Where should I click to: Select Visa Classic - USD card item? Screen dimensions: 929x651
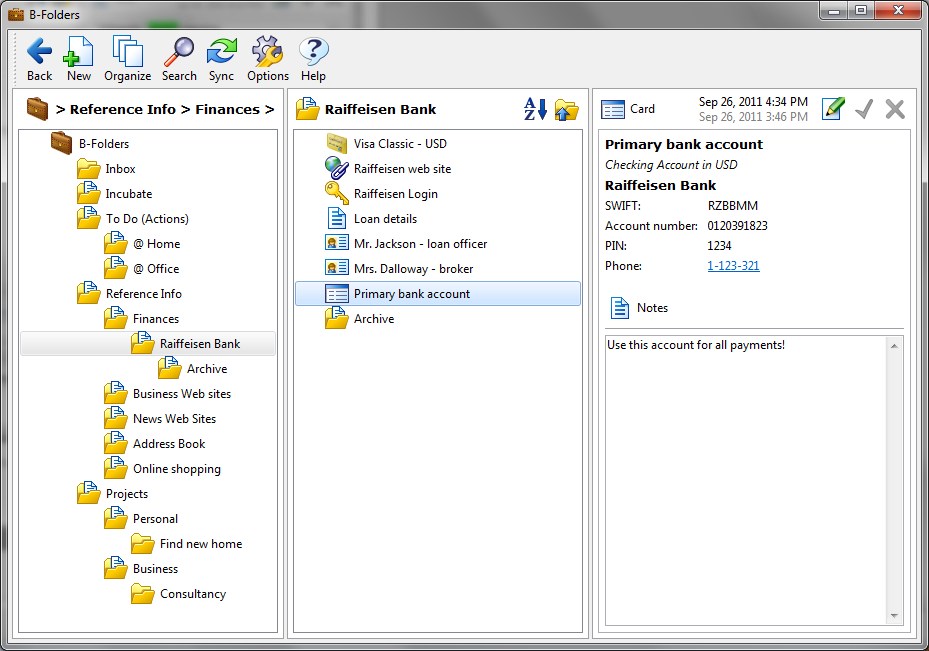coord(438,144)
